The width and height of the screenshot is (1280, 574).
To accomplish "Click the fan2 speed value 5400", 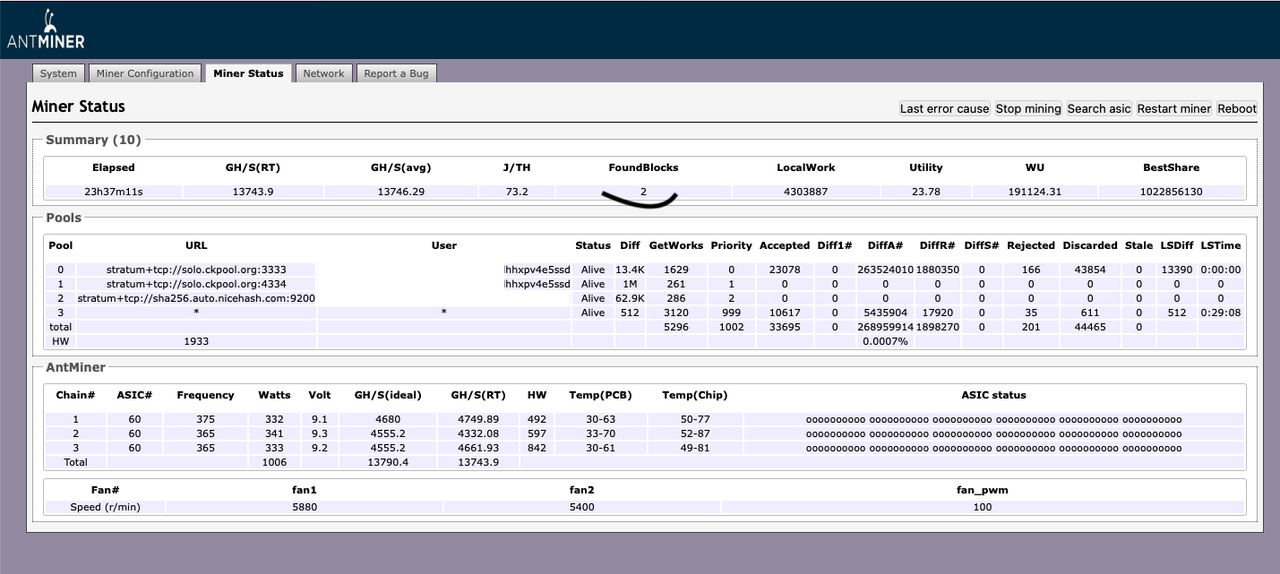I will 581,507.
